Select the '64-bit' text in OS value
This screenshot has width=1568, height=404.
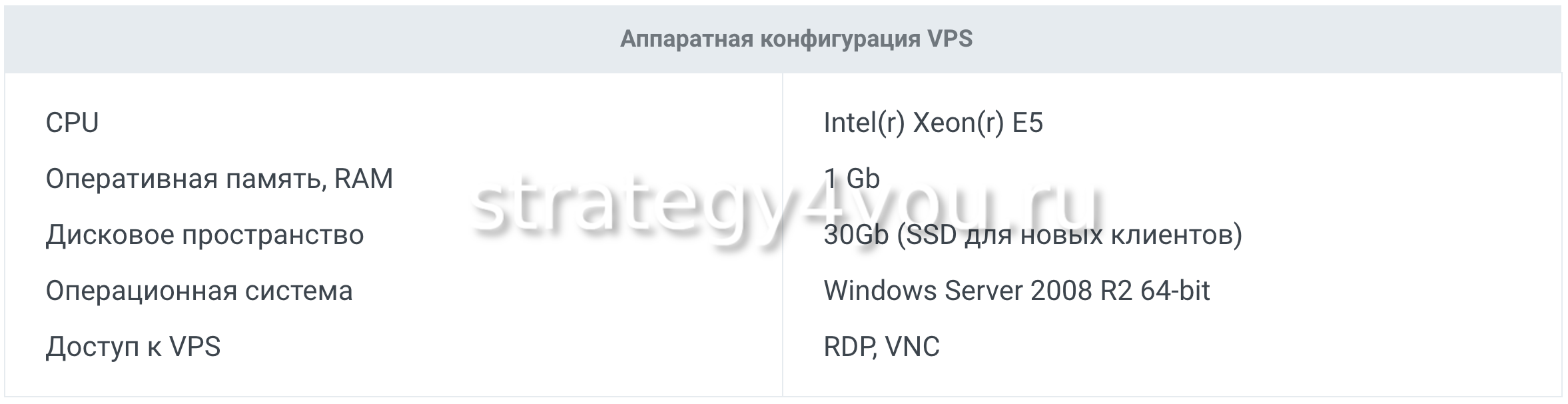click(x=1175, y=291)
